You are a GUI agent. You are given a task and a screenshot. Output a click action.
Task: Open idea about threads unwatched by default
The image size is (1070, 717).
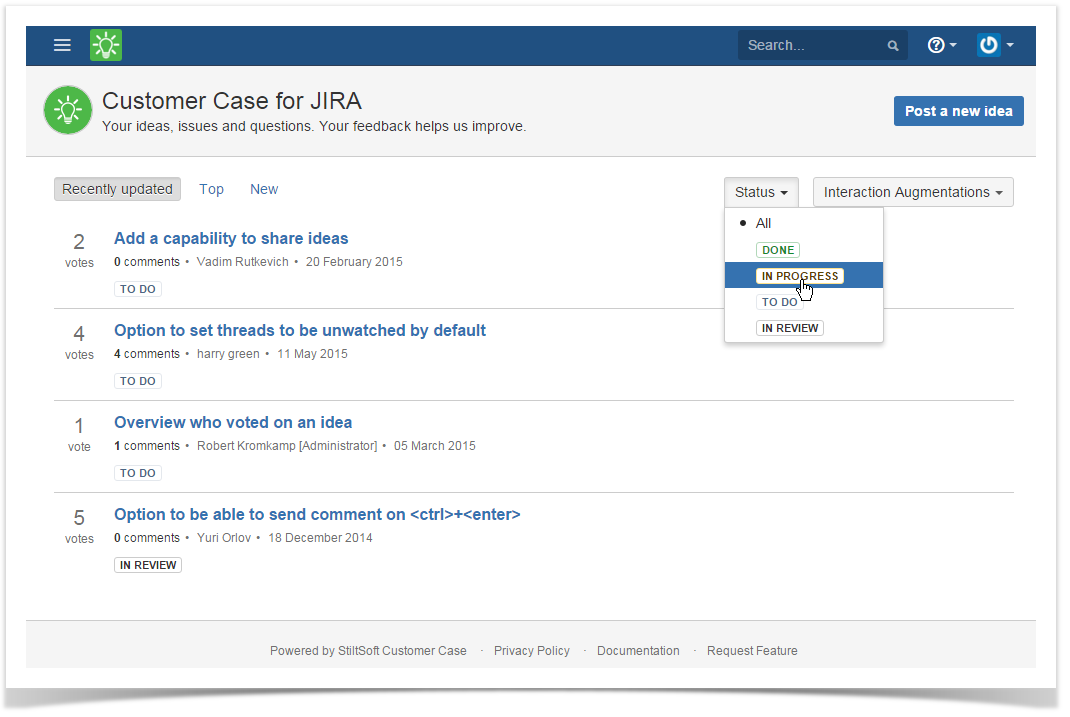[300, 330]
